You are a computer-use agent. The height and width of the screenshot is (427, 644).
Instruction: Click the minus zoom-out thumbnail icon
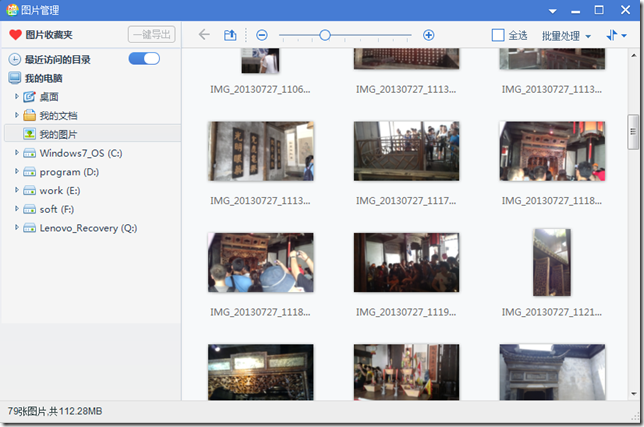(262, 35)
